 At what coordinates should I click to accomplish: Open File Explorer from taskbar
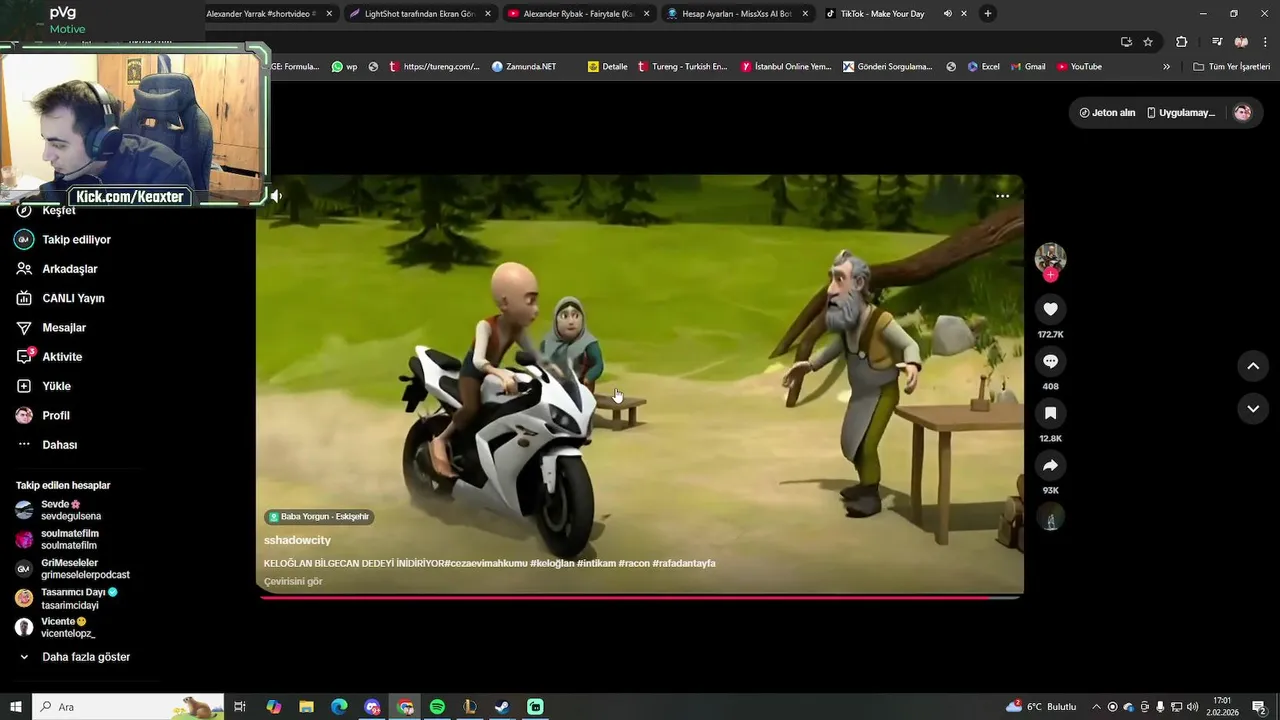pos(307,707)
